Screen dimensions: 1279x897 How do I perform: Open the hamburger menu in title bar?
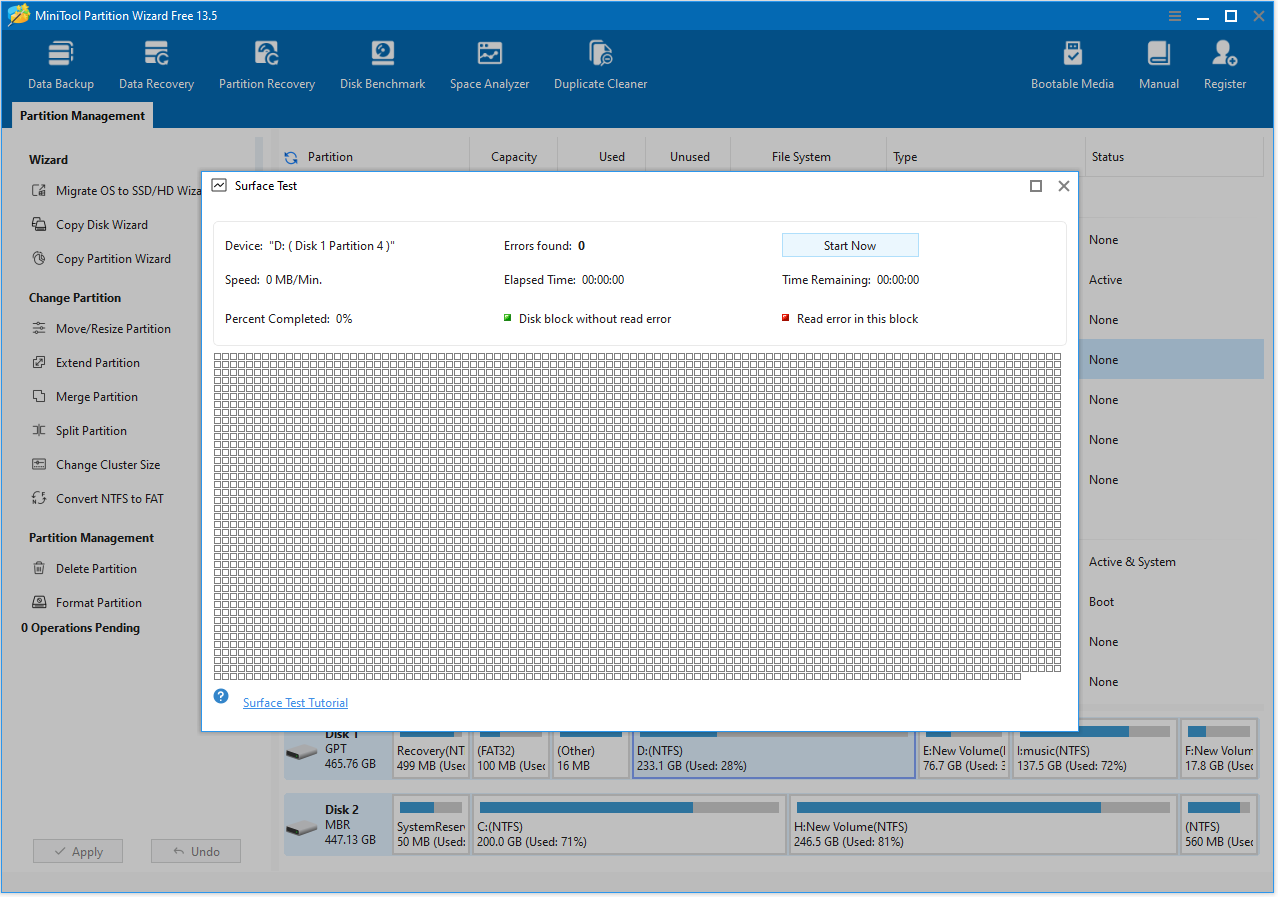tap(1173, 15)
